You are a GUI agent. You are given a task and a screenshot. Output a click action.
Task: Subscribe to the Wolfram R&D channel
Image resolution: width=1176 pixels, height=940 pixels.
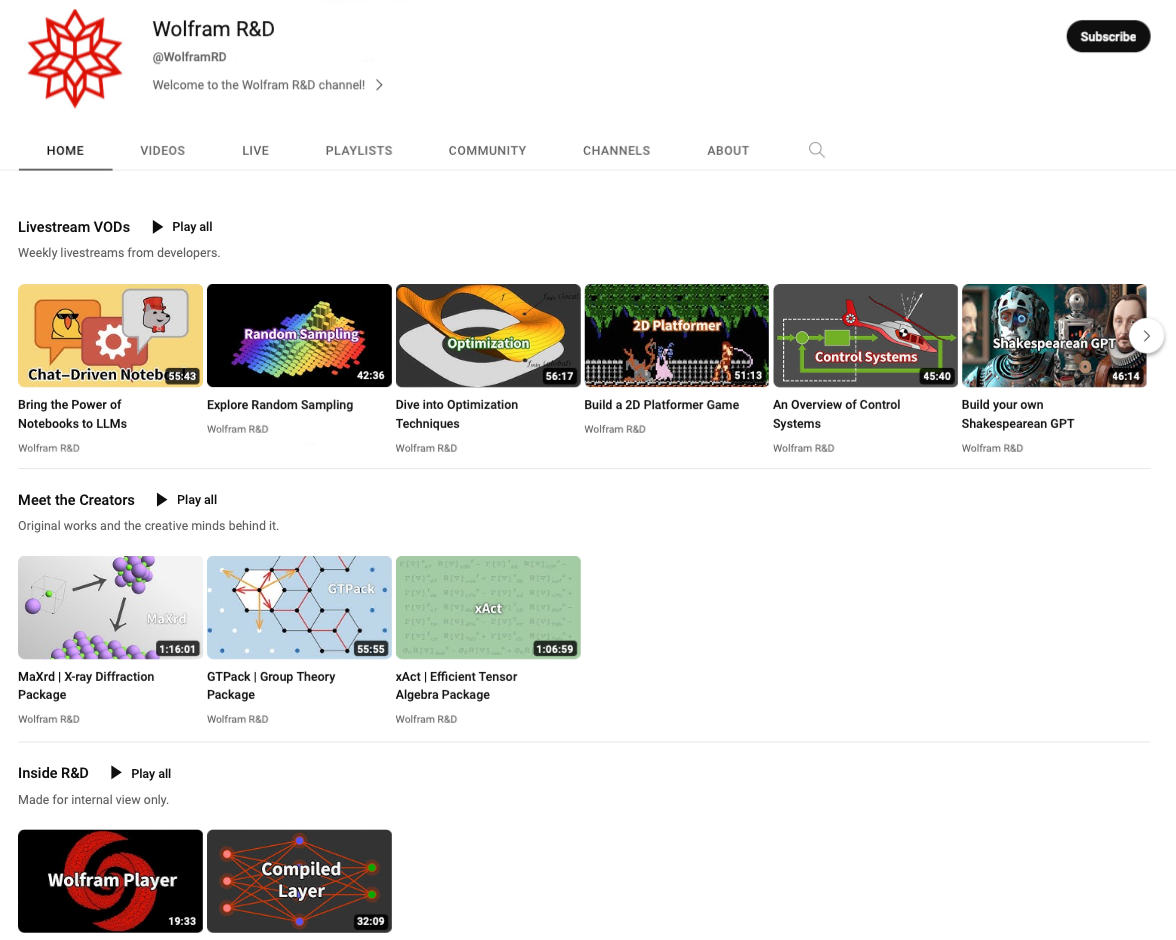click(x=1108, y=37)
